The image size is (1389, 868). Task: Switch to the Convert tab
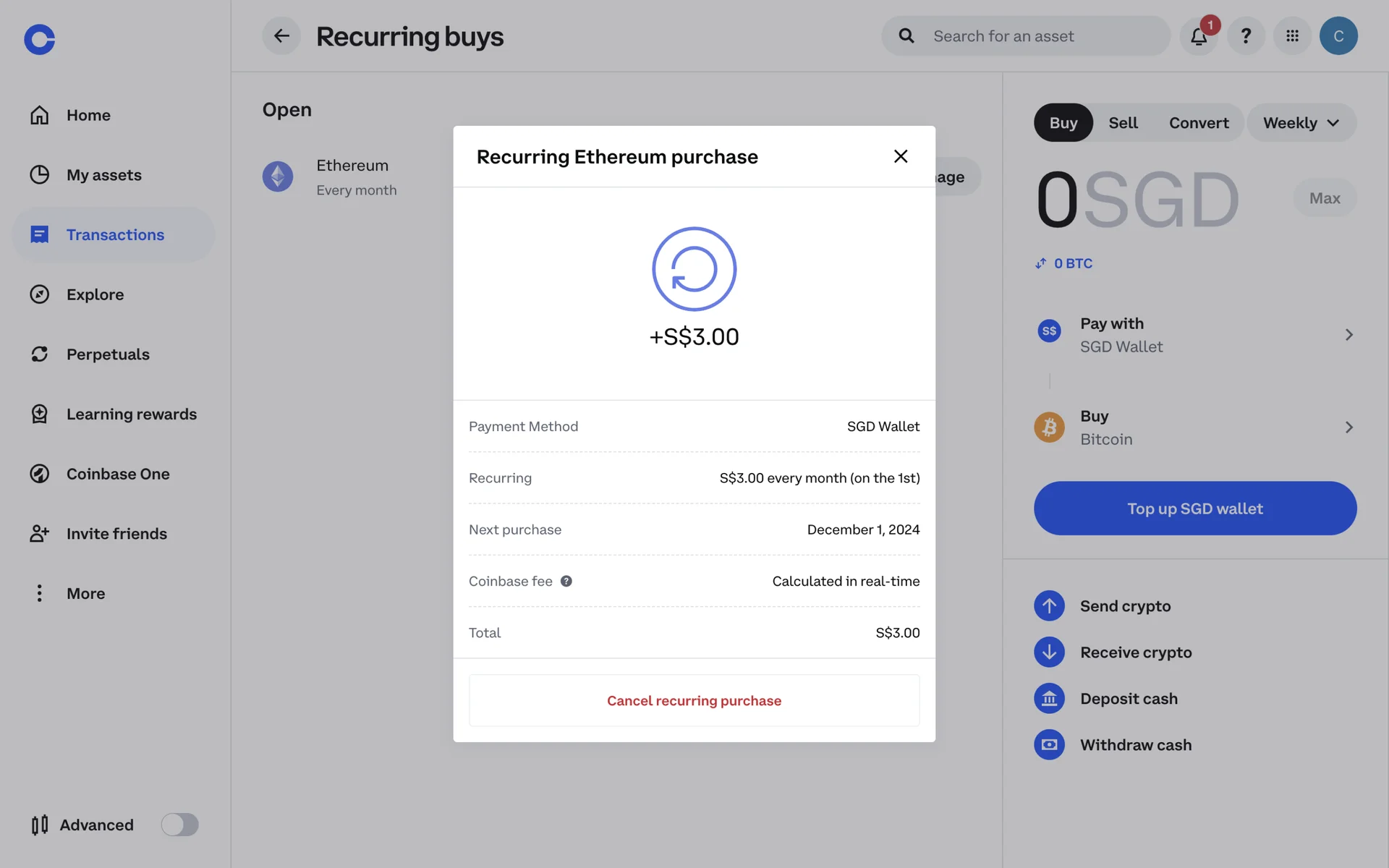1198,123
